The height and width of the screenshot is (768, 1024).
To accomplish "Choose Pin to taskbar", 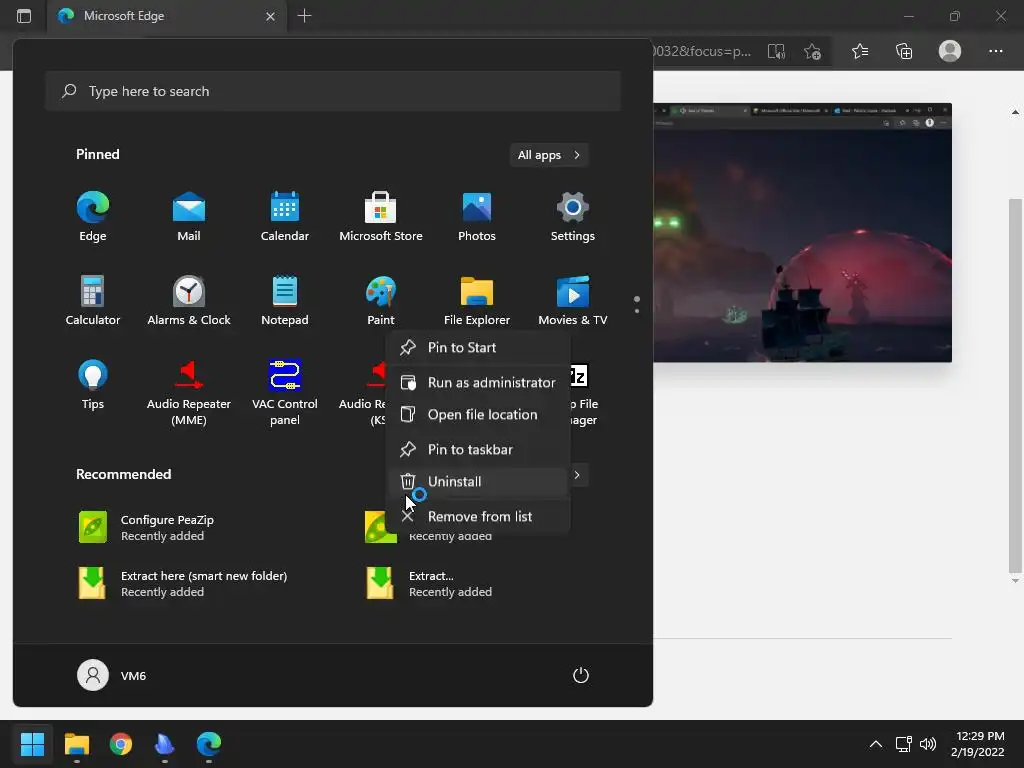I will [x=477, y=449].
